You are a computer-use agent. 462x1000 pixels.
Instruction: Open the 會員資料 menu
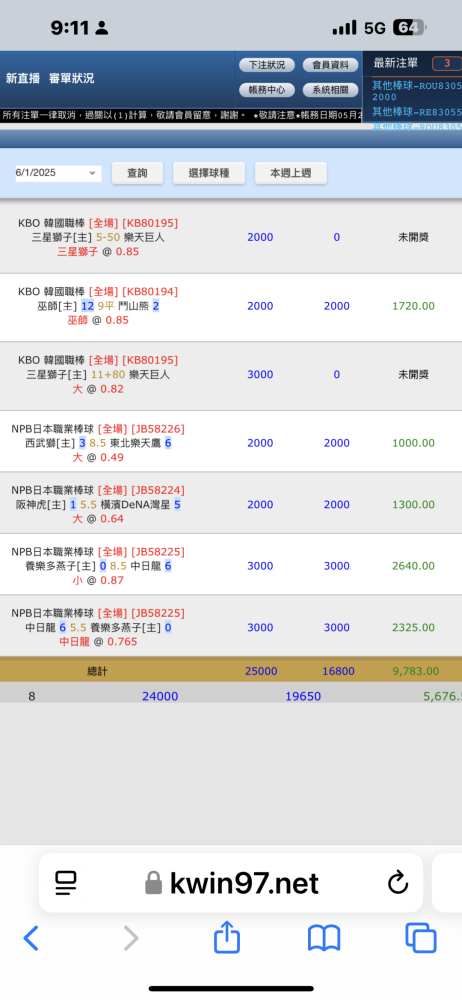[331, 65]
